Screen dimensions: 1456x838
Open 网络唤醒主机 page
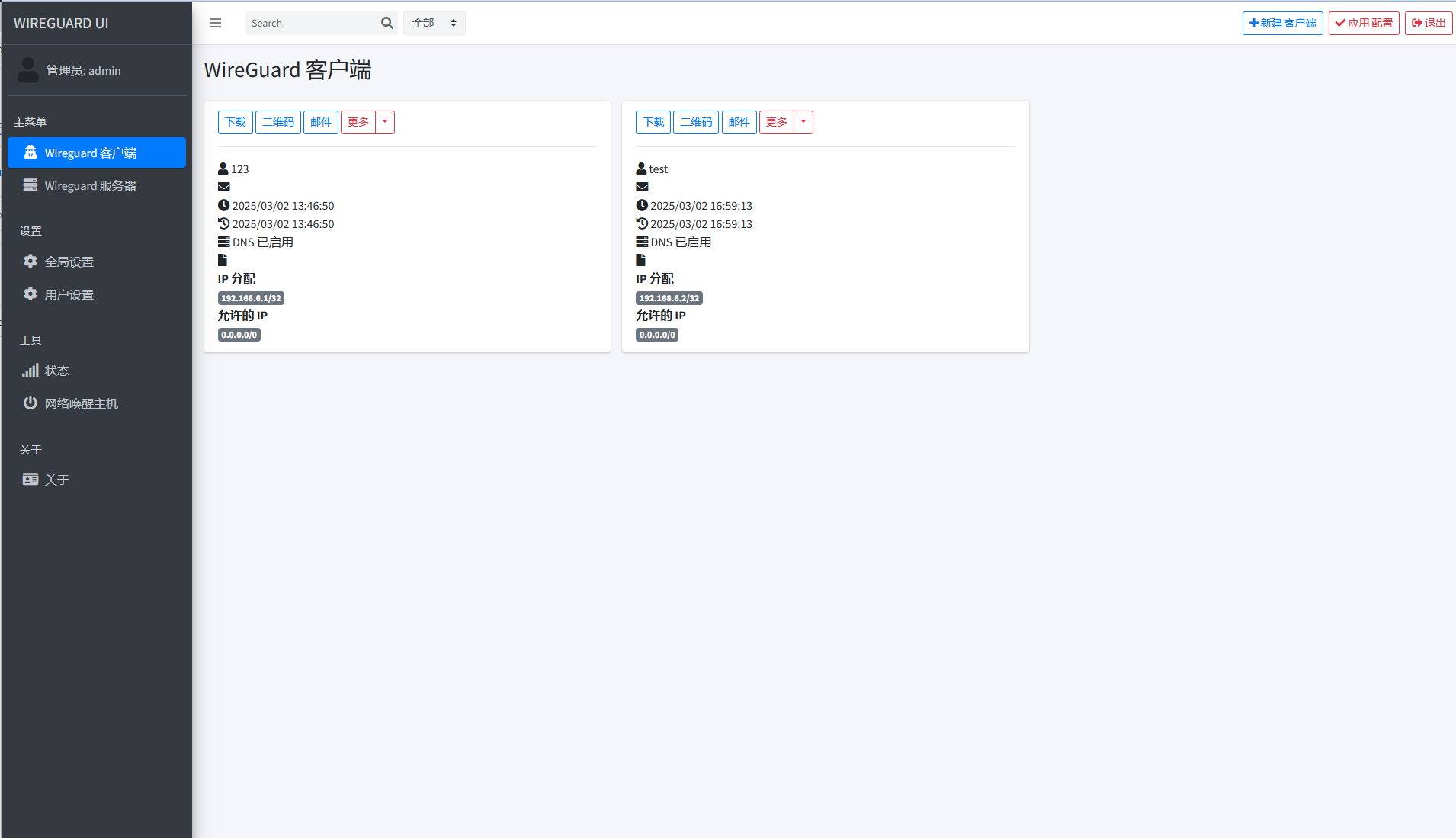pos(97,403)
